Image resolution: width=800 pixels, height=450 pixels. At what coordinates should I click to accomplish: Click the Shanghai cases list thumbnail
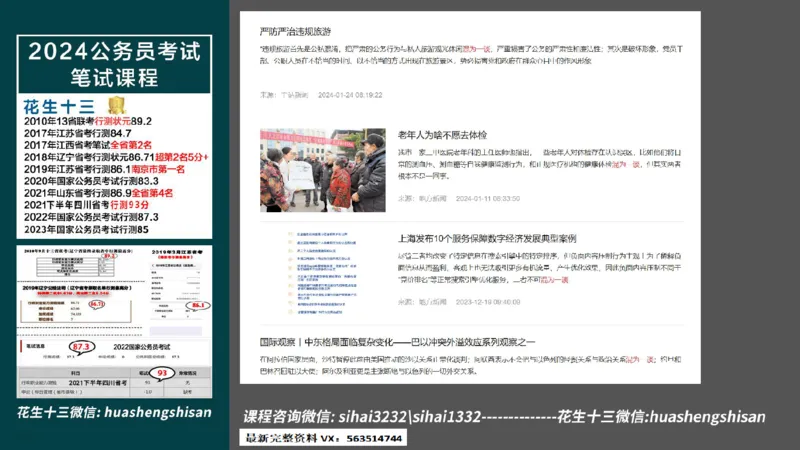click(x=322, y=272)
